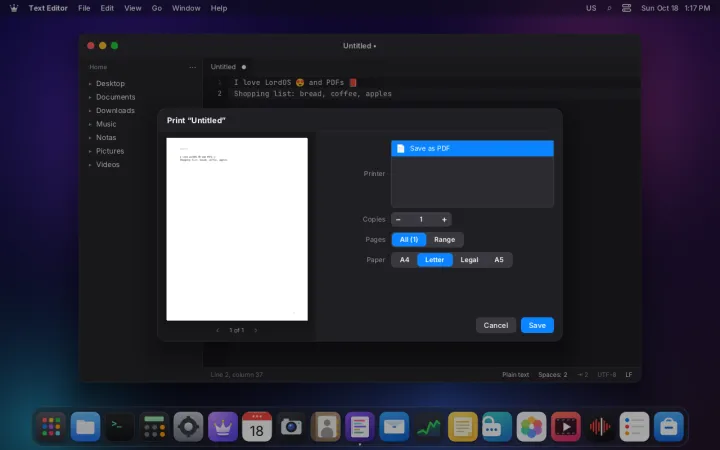
Task: Choose Letter paper size
Action: tap(434, 259)
